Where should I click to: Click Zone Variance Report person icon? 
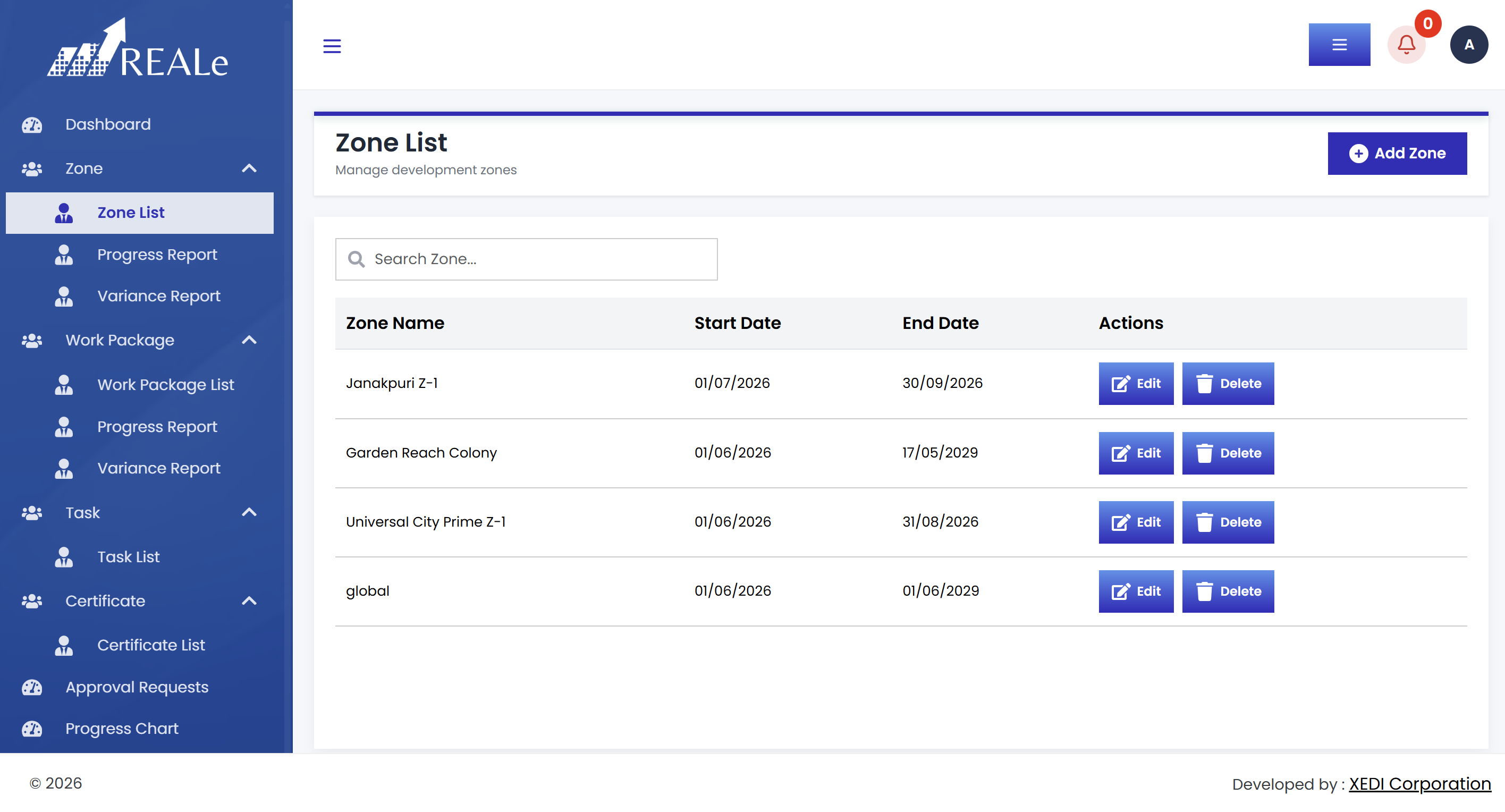[64, 296]
